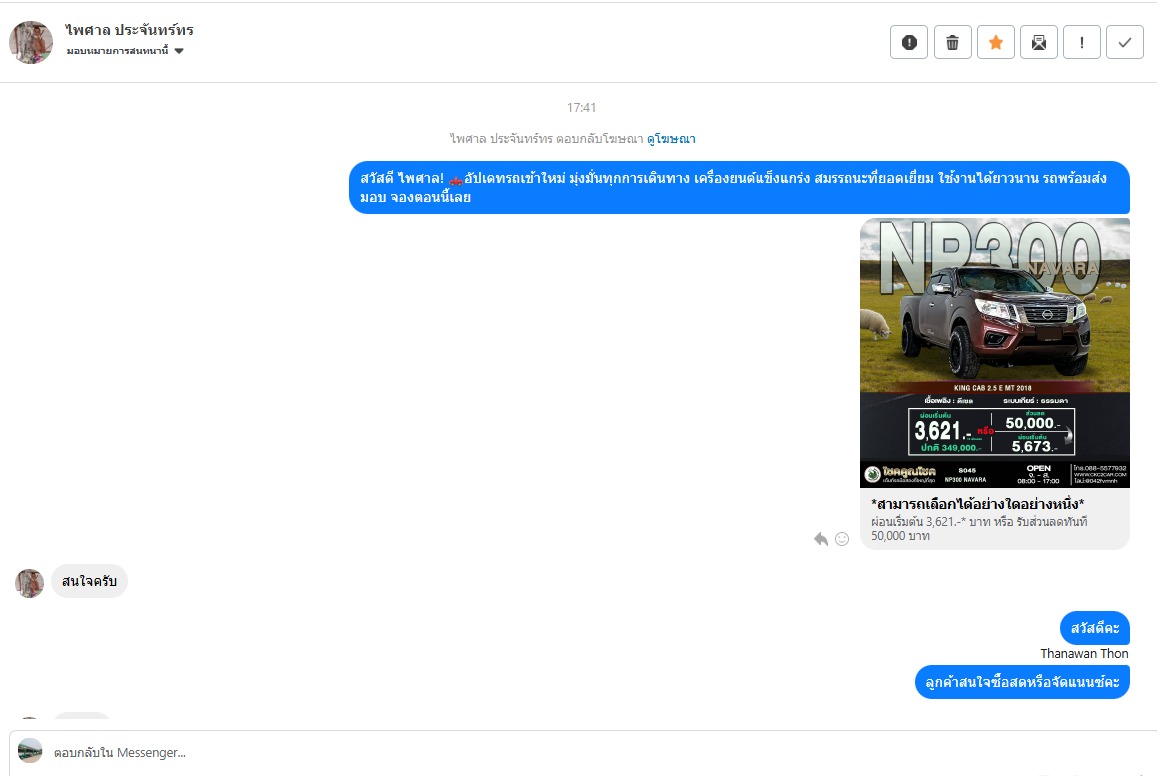Image resolution: width=1157 pixels, height=776 pixels.
Task: Click the blue greeting message about new car update
Action: (x=739, y=187)
